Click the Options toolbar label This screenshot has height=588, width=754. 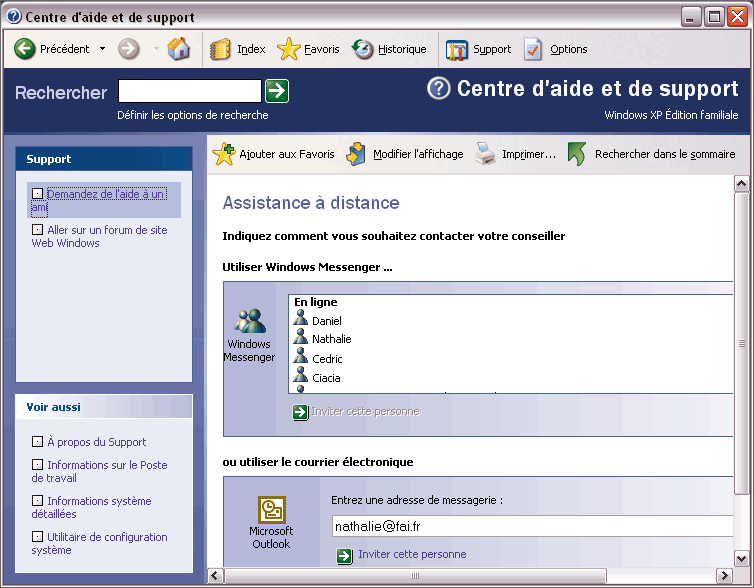click(568, 49)
